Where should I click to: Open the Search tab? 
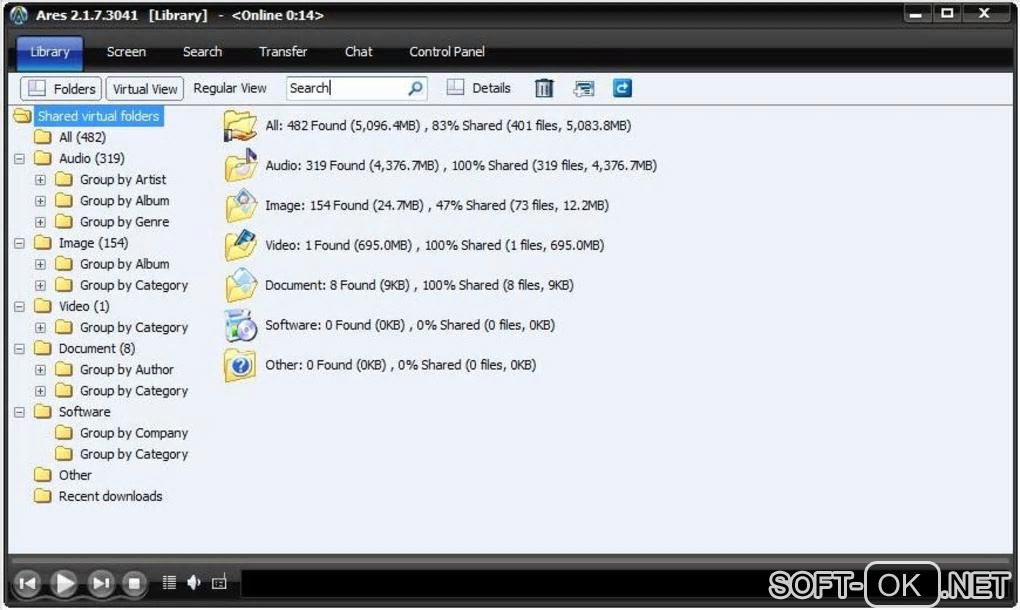coord(202,52)
